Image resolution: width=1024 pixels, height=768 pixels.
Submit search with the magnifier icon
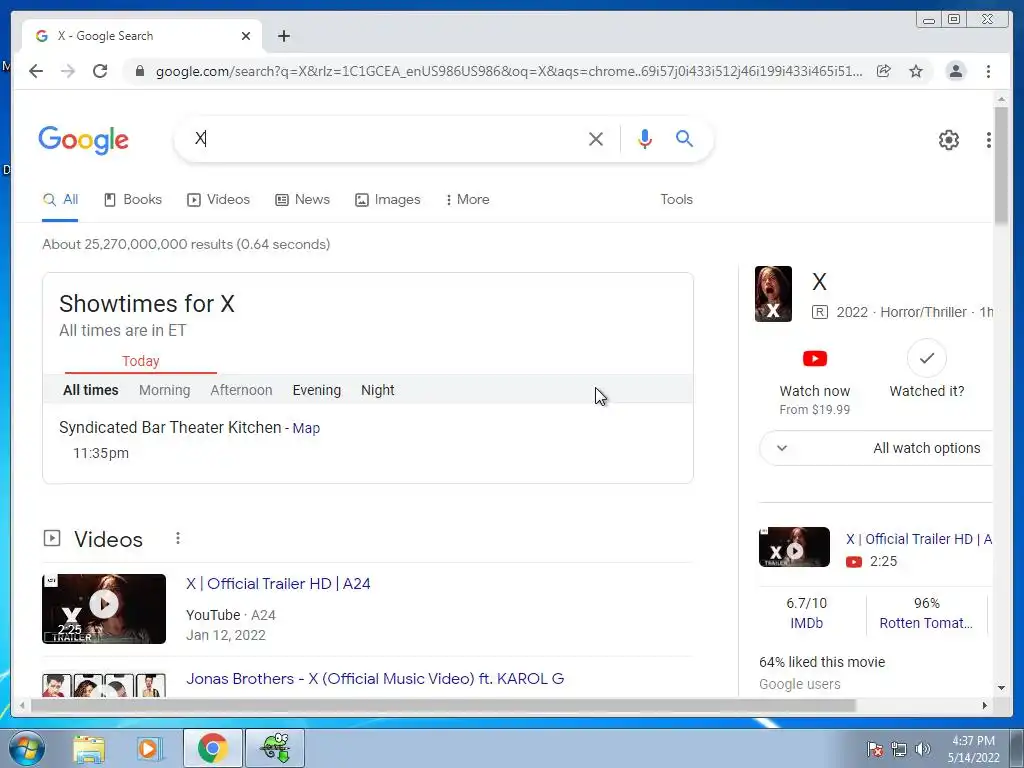click(x=684, y=138)
